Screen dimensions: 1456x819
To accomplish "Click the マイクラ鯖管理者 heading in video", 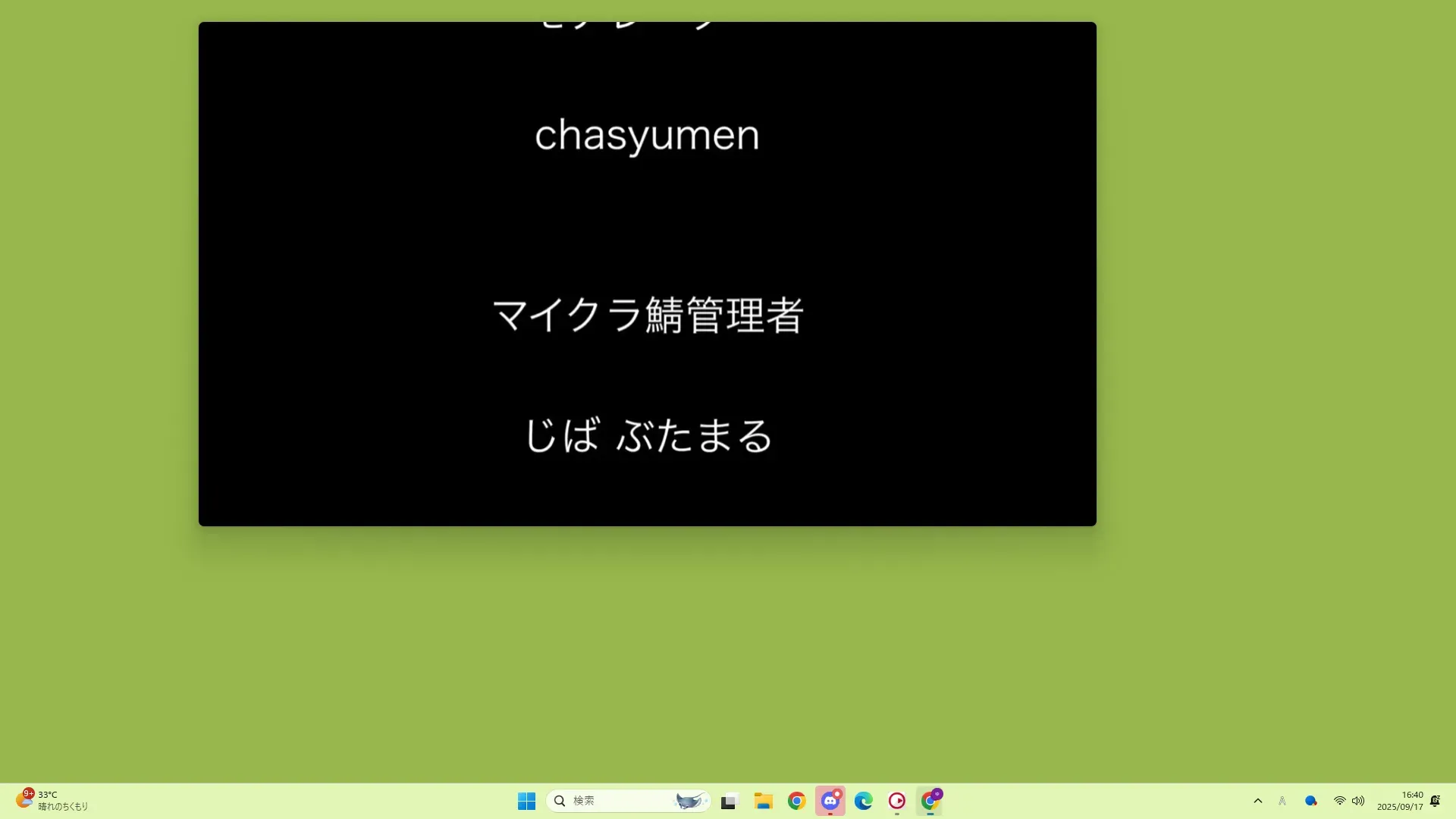I will pos(648,315).
